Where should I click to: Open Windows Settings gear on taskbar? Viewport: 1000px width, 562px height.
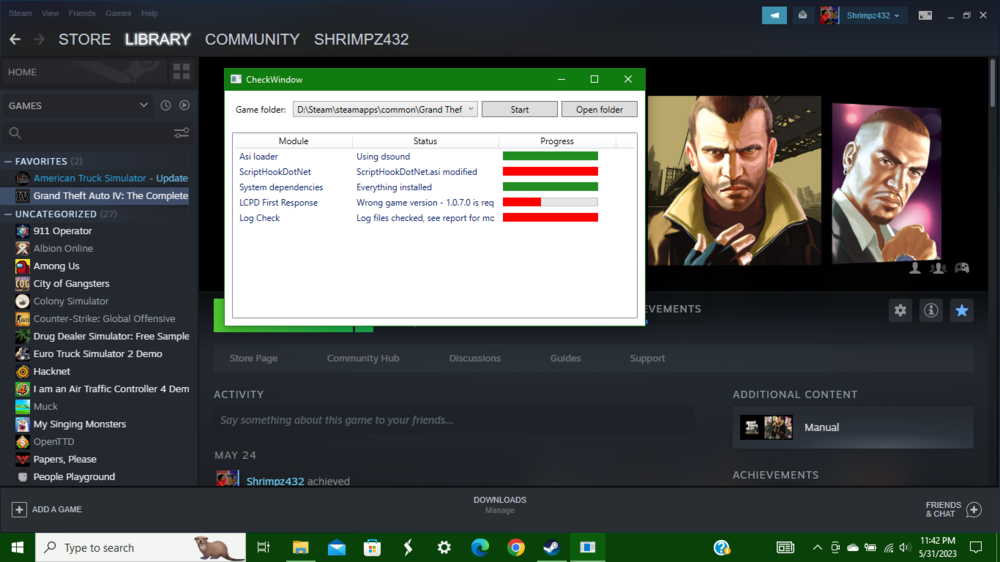click(444, 547)
